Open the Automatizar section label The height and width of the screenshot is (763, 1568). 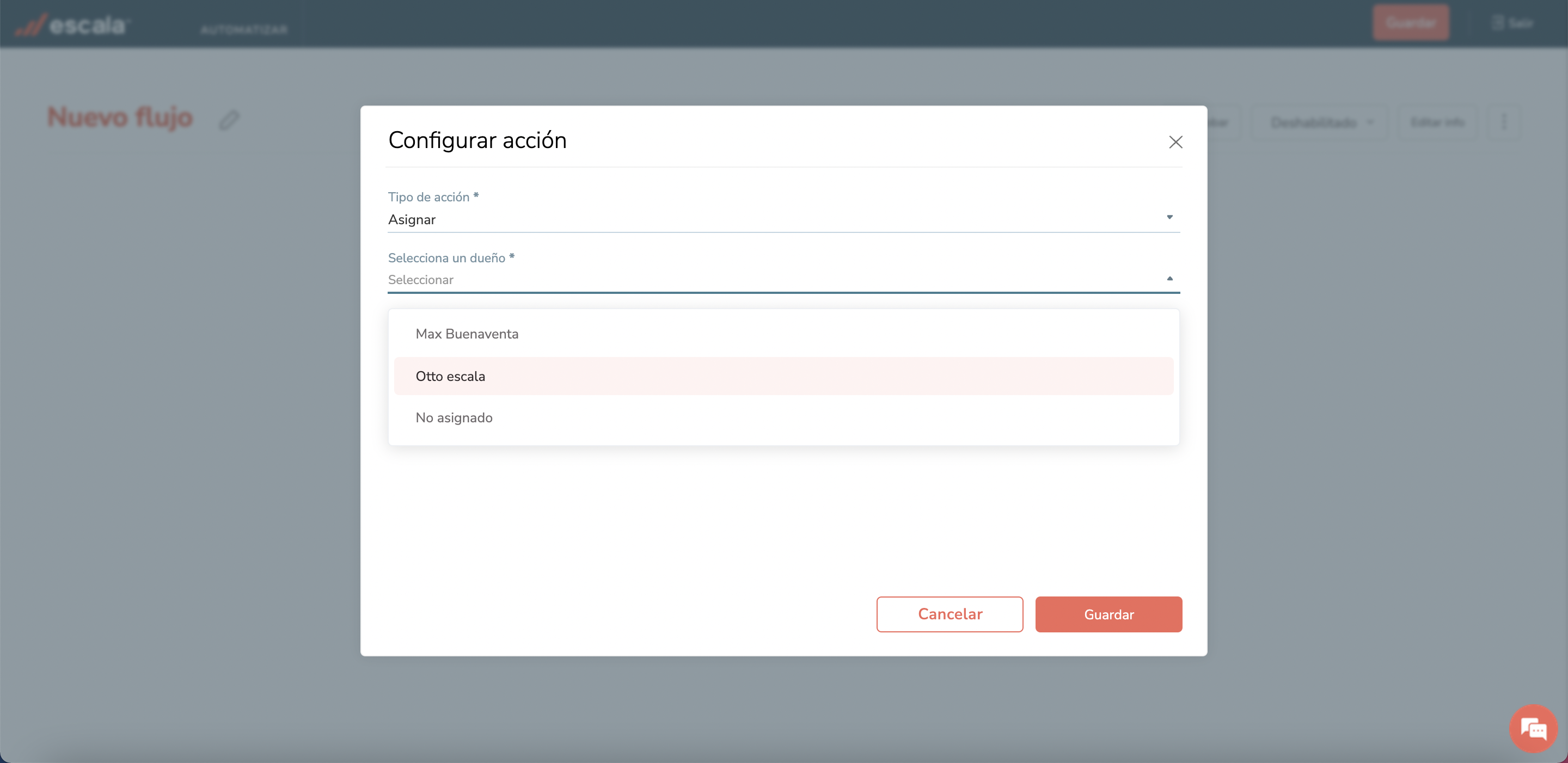click(244, 30)
